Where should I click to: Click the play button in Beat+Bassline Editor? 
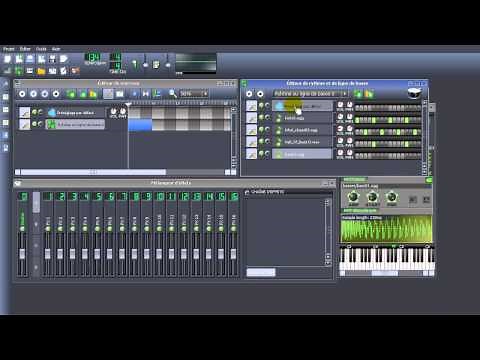(x=249, y=94)
